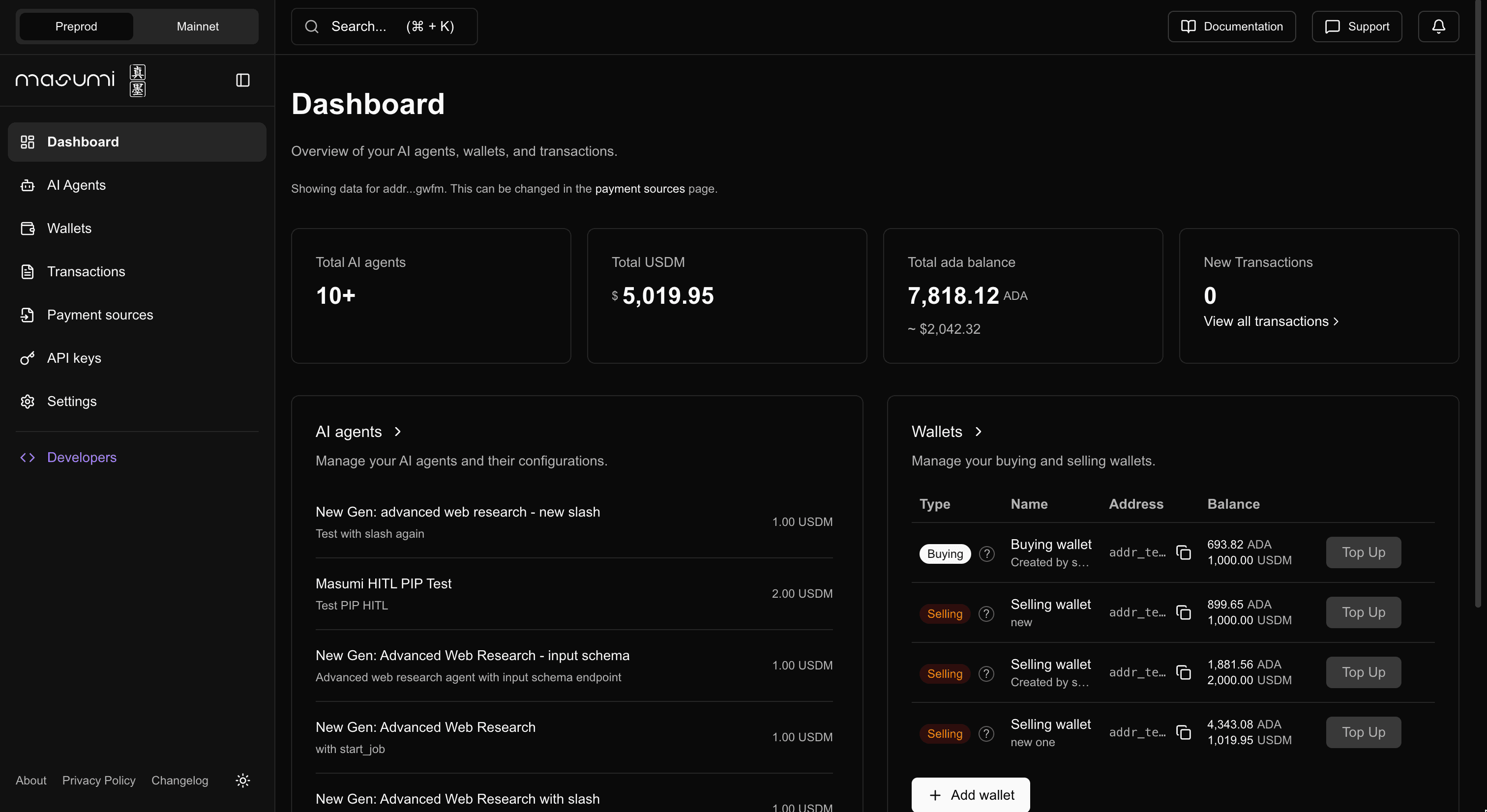Screen dimensions: 1487x812
Task: Show help icon for Selling wallet 'new one'
Action: click(986, 734)
